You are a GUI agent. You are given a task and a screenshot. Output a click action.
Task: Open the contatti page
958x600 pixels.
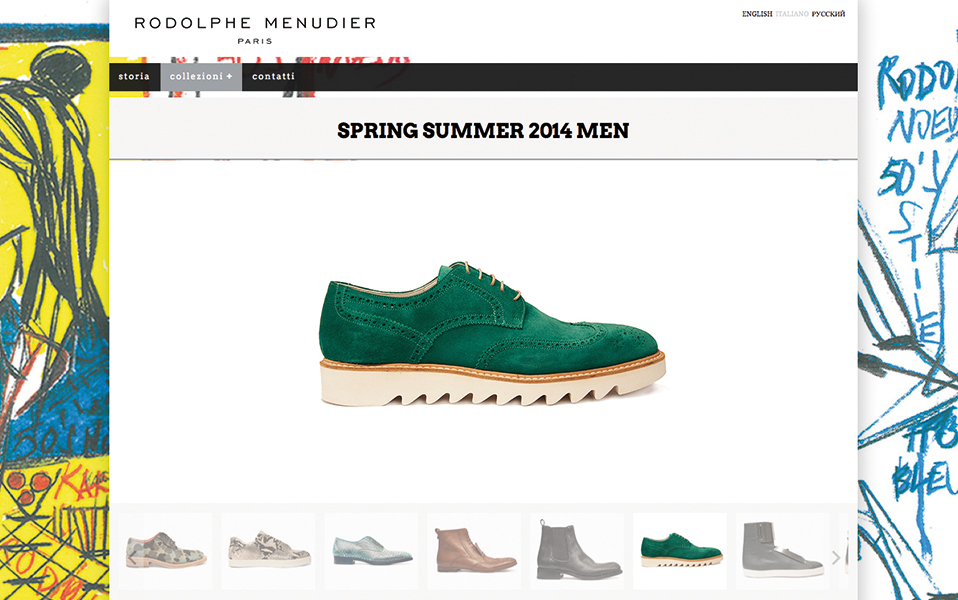coord(273,77)
